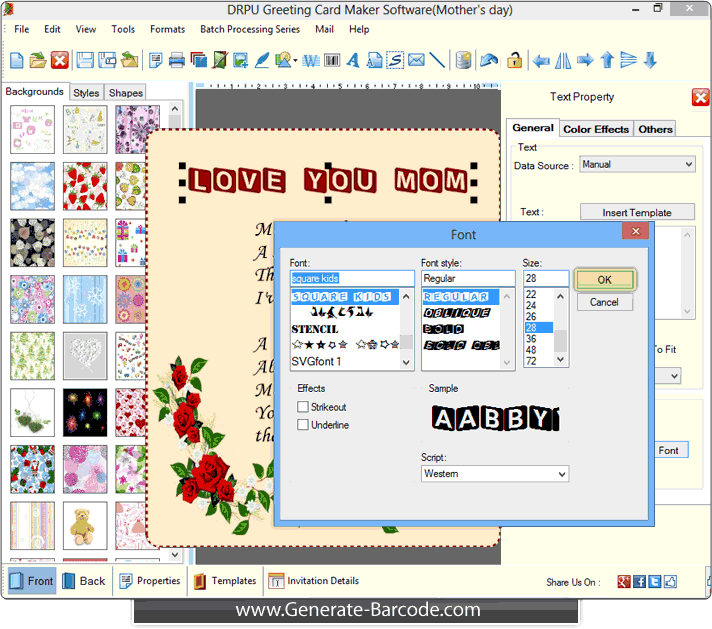The width and height of the screenshot is (712, 629).
Task: Click the Insert Template button
Action: [x=637, y=213]
